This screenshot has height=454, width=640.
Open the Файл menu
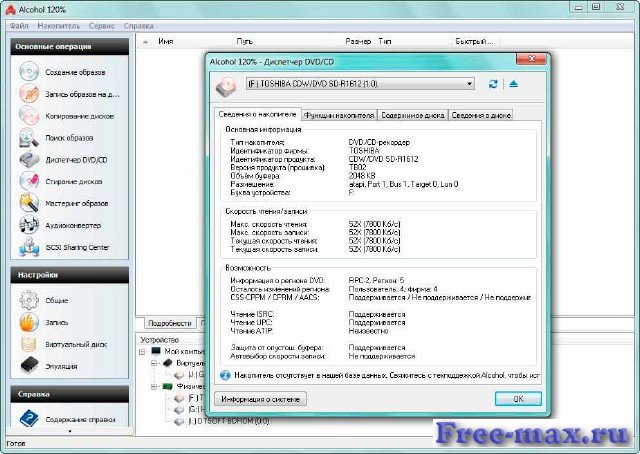pyautogui.click(x=19, y=26)
